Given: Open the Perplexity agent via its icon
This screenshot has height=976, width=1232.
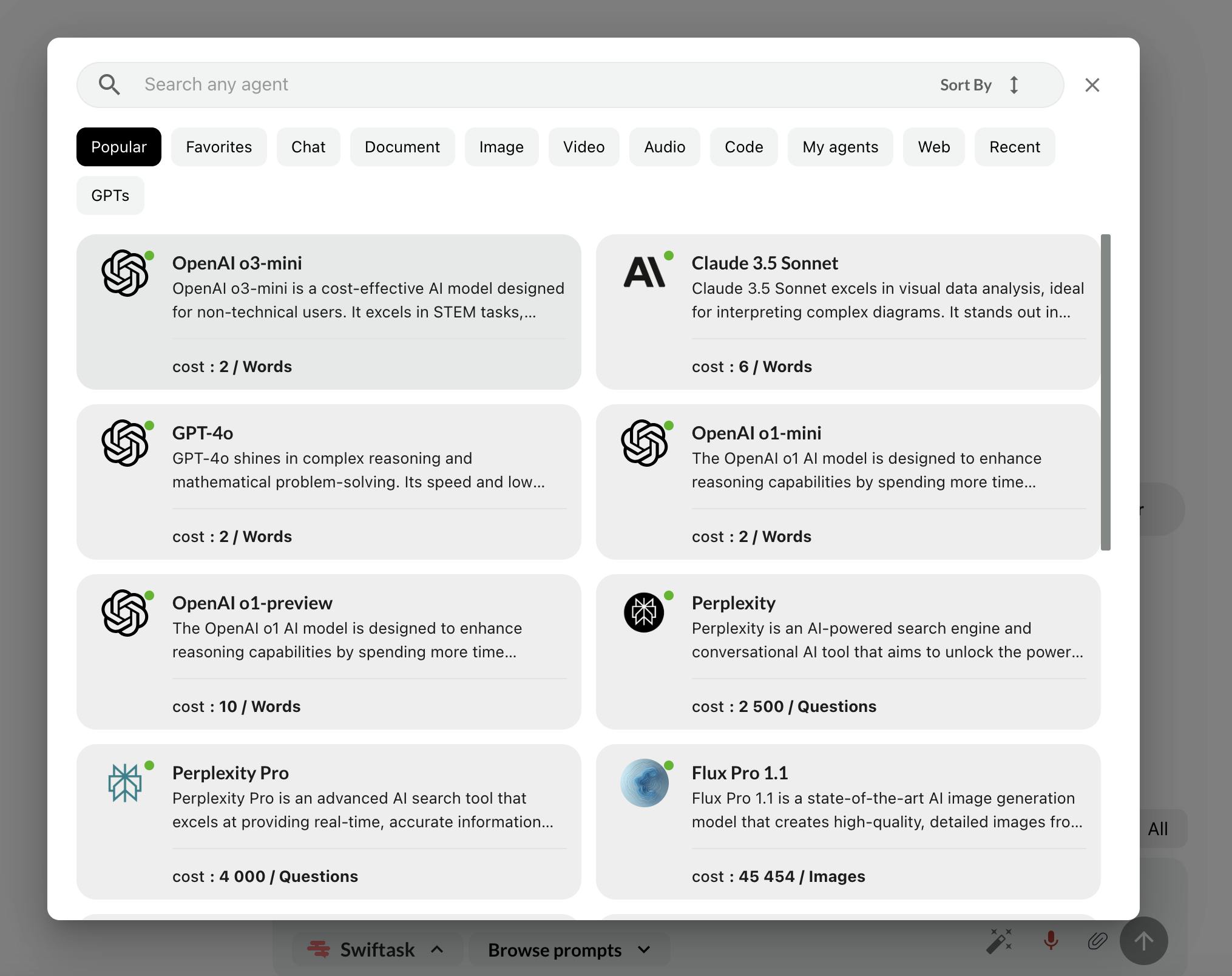Looking at the screenshot, I should 645,612.
